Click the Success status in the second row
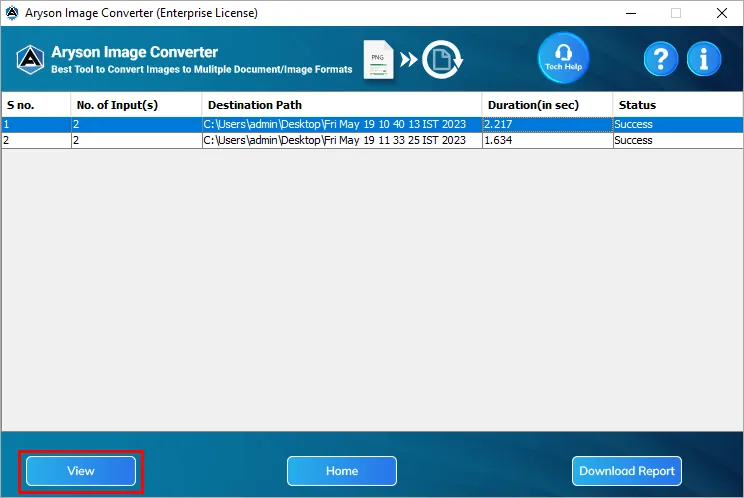Screen dimensions: 744x498 click(633, 140)
